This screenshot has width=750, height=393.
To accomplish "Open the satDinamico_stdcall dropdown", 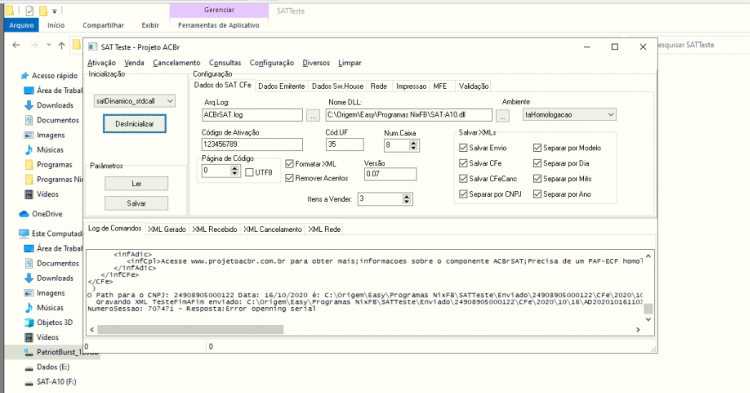I will [x=135, y=101].
